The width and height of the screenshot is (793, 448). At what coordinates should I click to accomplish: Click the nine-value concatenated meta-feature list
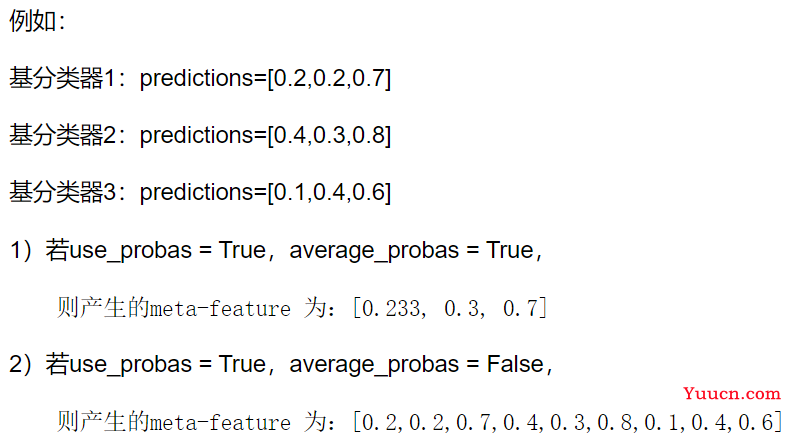(567, 422)
